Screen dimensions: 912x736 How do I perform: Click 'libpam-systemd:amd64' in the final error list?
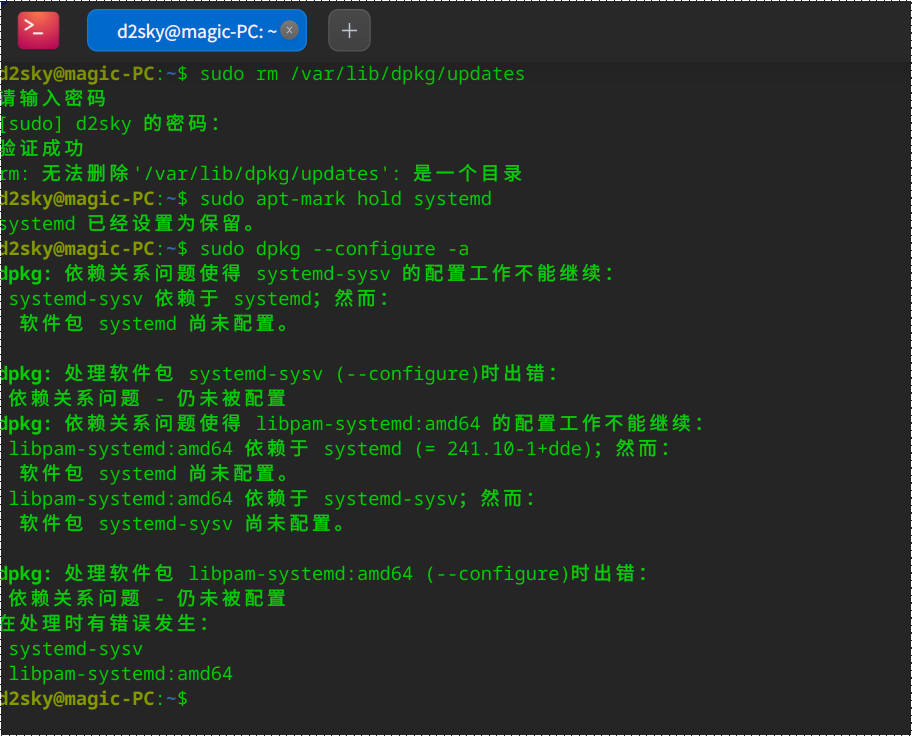(x=121, y=674)
